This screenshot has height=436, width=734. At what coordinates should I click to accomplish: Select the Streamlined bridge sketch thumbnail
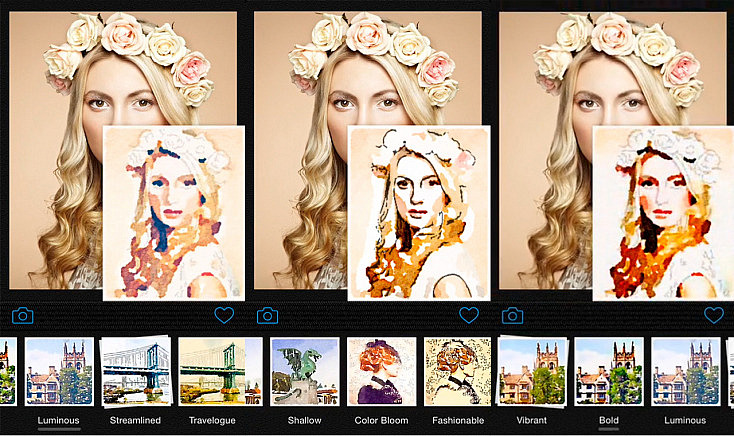(136, 372)
